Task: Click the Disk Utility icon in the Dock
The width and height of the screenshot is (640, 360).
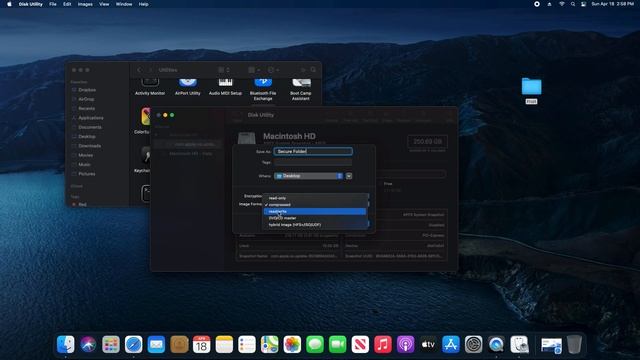Action: click(x=519, y=345)
